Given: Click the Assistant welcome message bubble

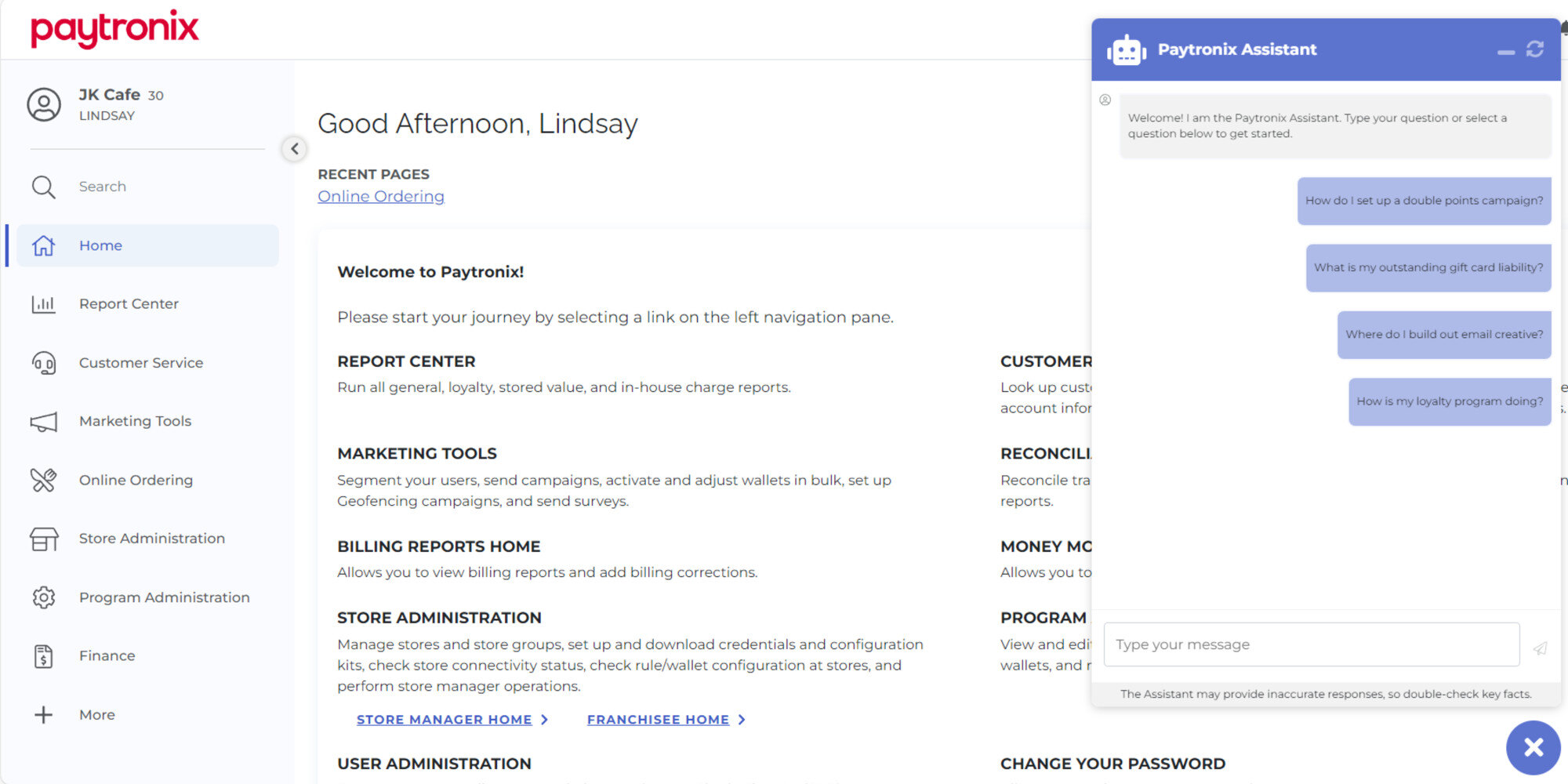Looking at the screenshot, I should [1335, 126].
